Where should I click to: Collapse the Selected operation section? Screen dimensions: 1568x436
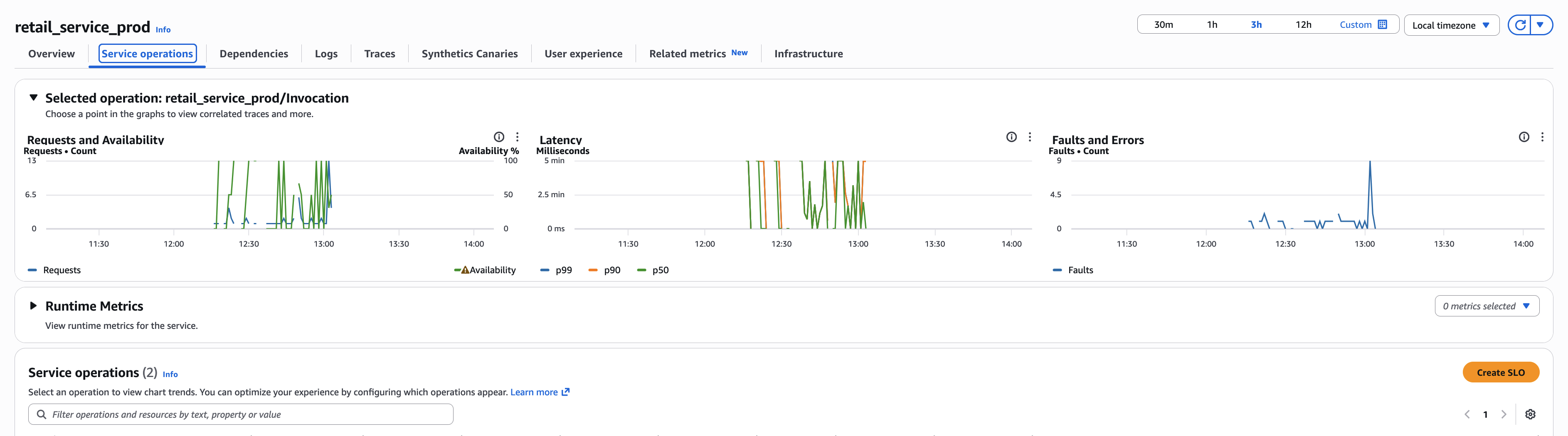pyautogui.click(x=34, y=97)
